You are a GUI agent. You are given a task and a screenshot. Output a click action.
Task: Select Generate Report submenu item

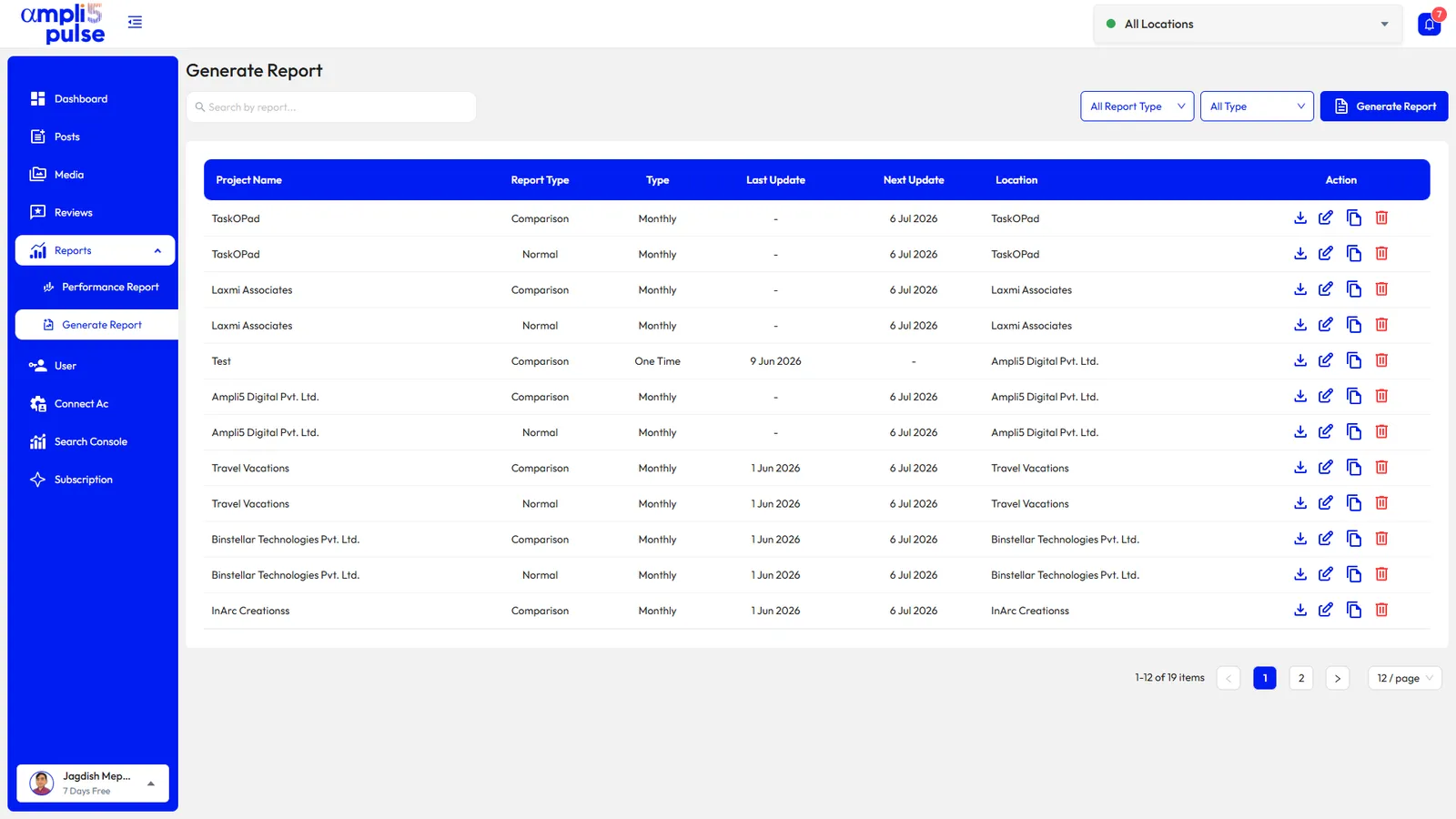[96, 325]
